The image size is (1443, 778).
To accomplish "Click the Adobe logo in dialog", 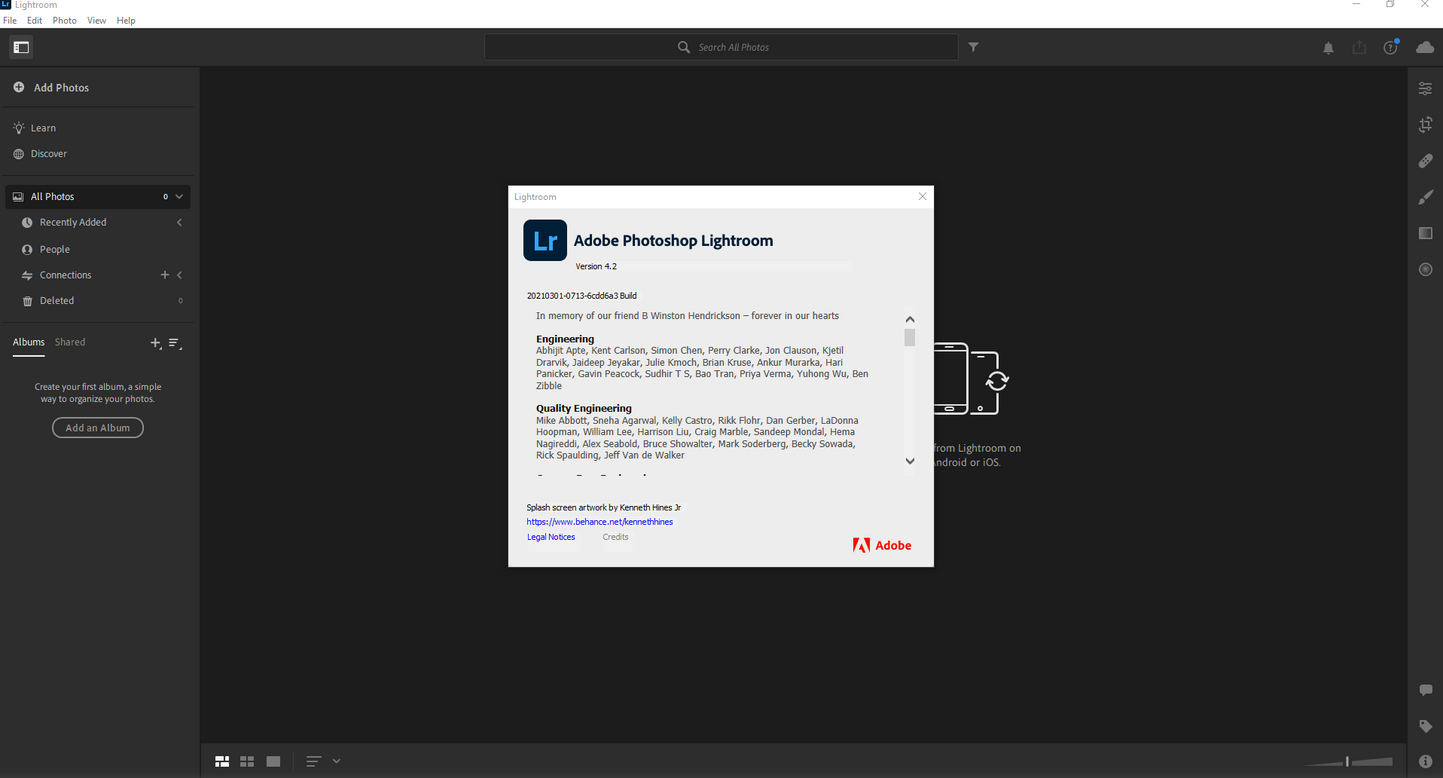I will point(881,545).
